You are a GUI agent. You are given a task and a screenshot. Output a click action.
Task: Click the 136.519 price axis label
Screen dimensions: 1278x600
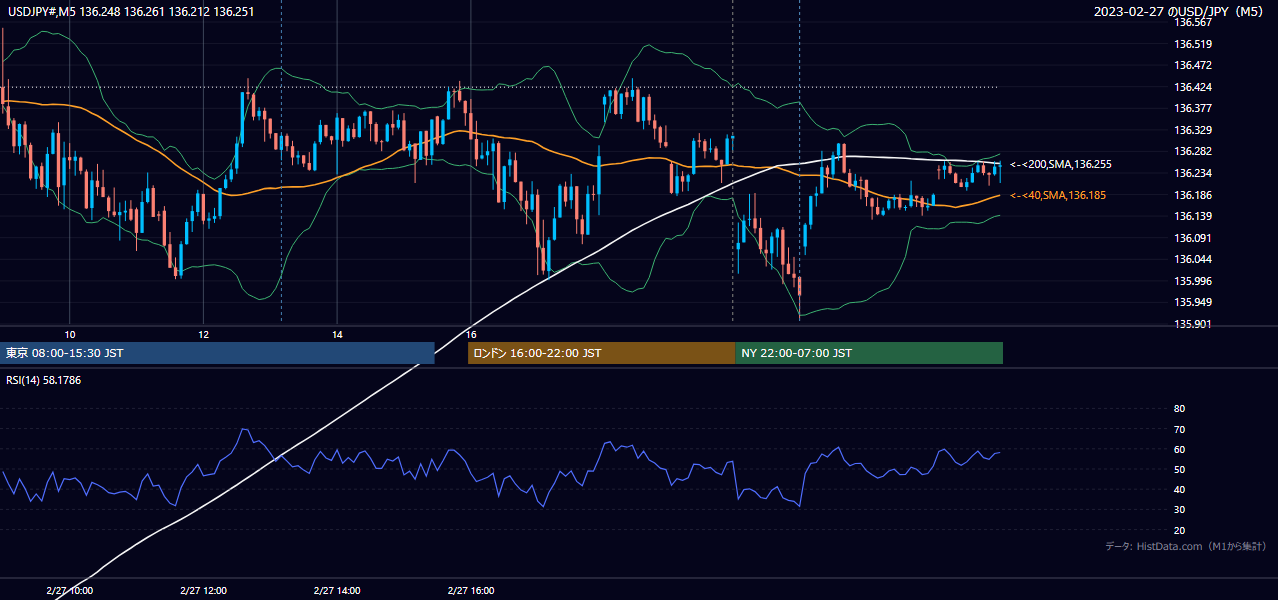(1192, 44)
